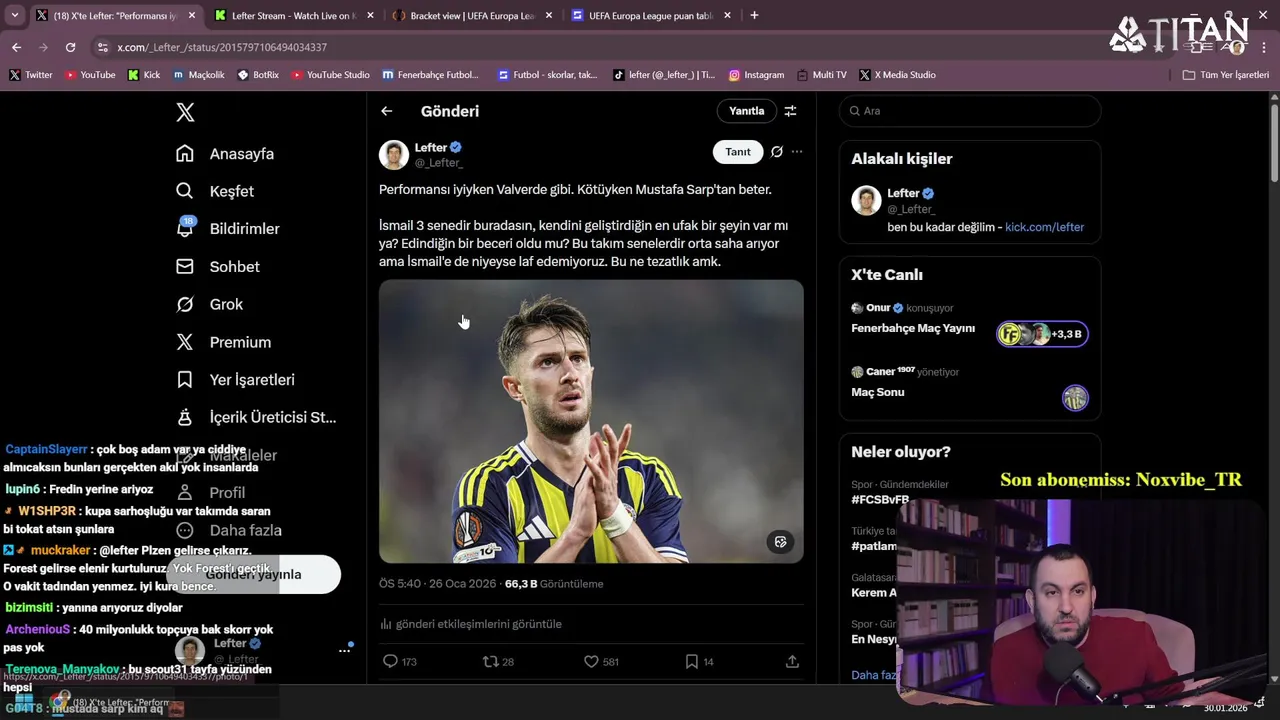Open site info icon in address bar
Image resolution: width=1280 pixels, height=720 pixels.
(102, 47)
